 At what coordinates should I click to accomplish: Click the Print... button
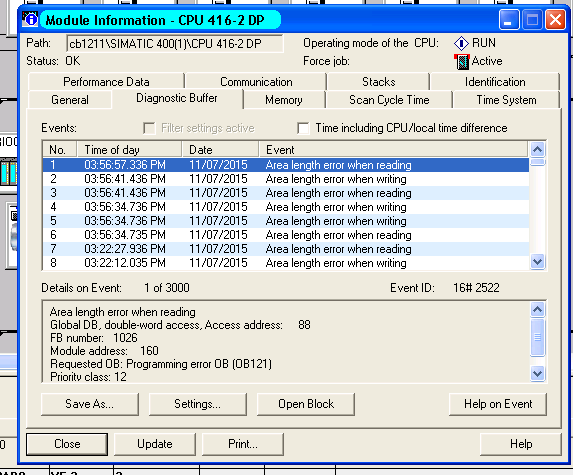point(243,444)
